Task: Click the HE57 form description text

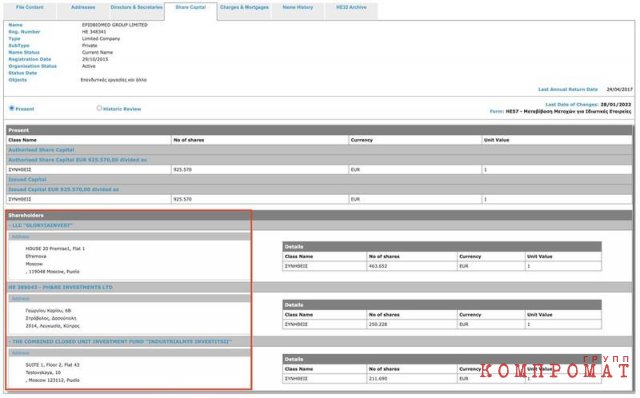Action: coord(568,111)
